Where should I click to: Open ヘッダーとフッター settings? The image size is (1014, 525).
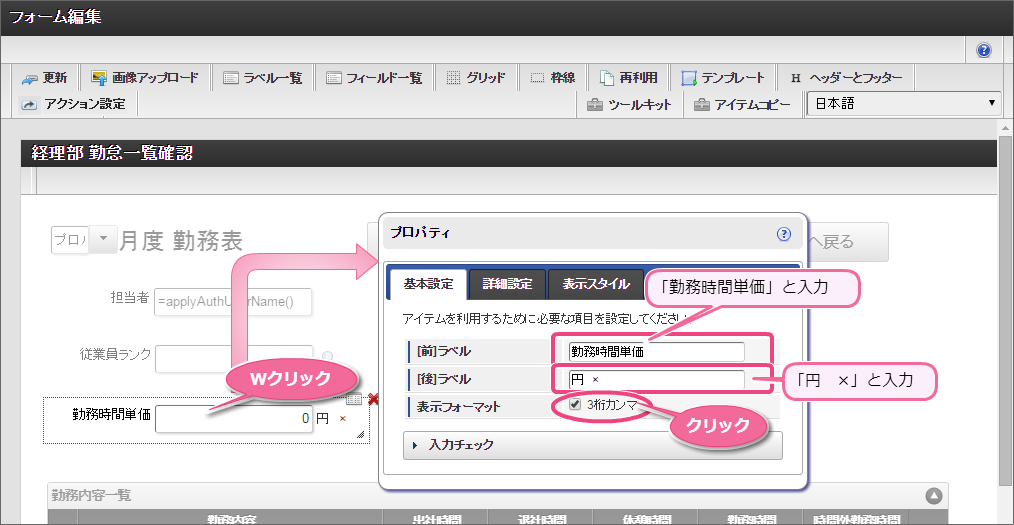tap(847, 78)
